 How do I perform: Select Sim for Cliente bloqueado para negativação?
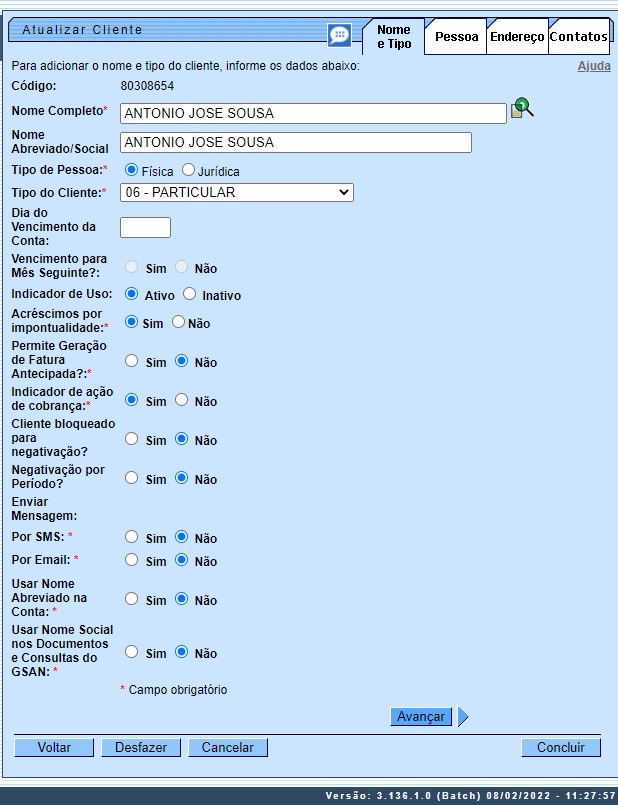[131, 439]
